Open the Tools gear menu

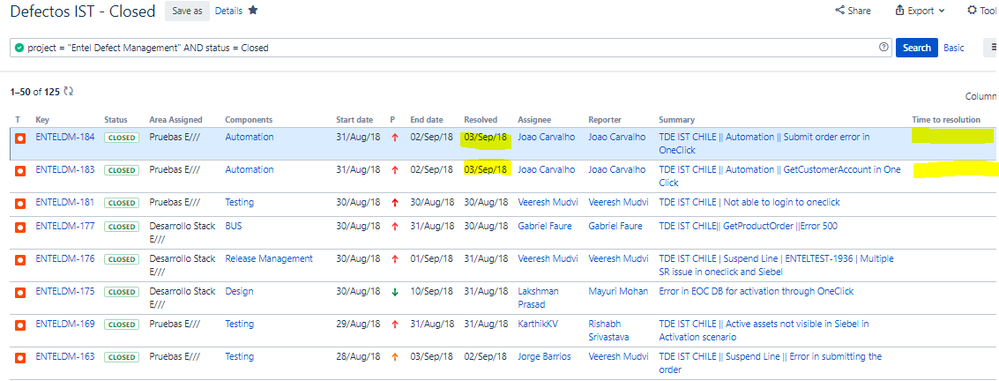pyautogui.click(x=982, y=11)
